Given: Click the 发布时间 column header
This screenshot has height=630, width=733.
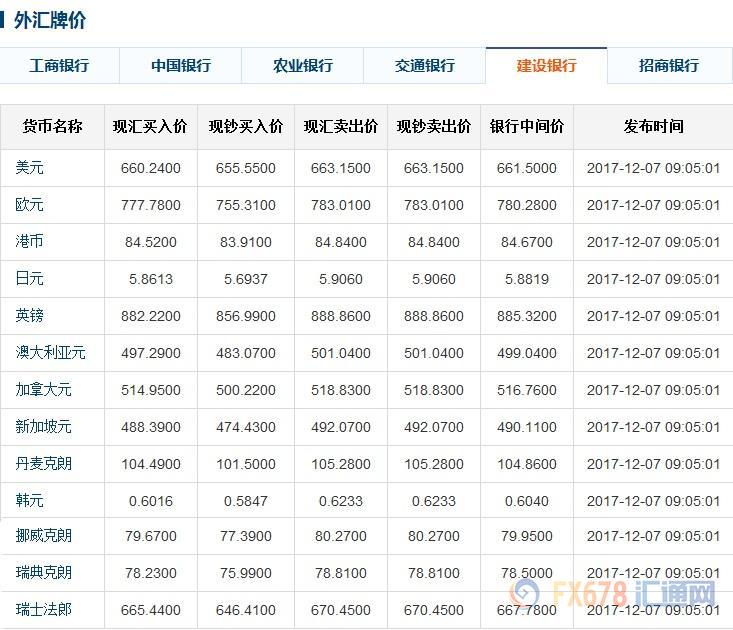Looking at the screenshot, I should click(x=654, y=126).
